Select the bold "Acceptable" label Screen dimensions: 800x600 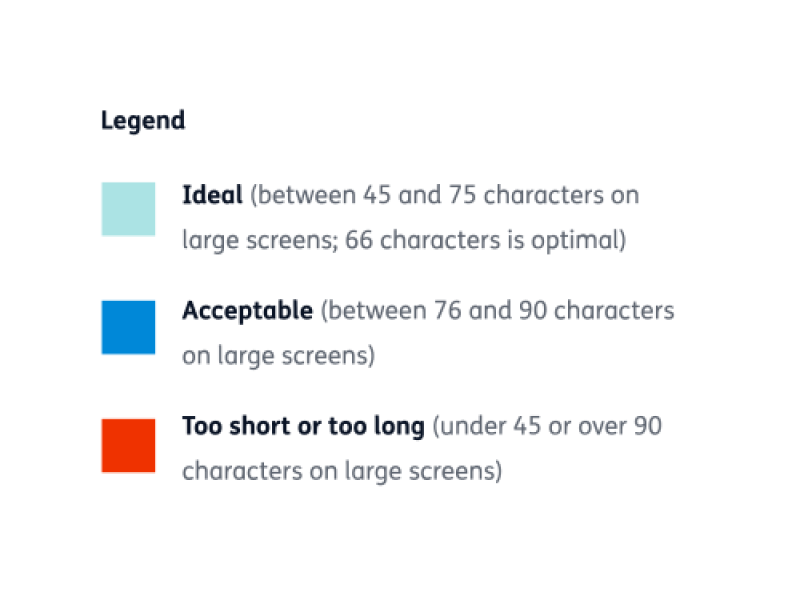click(247, 311)
